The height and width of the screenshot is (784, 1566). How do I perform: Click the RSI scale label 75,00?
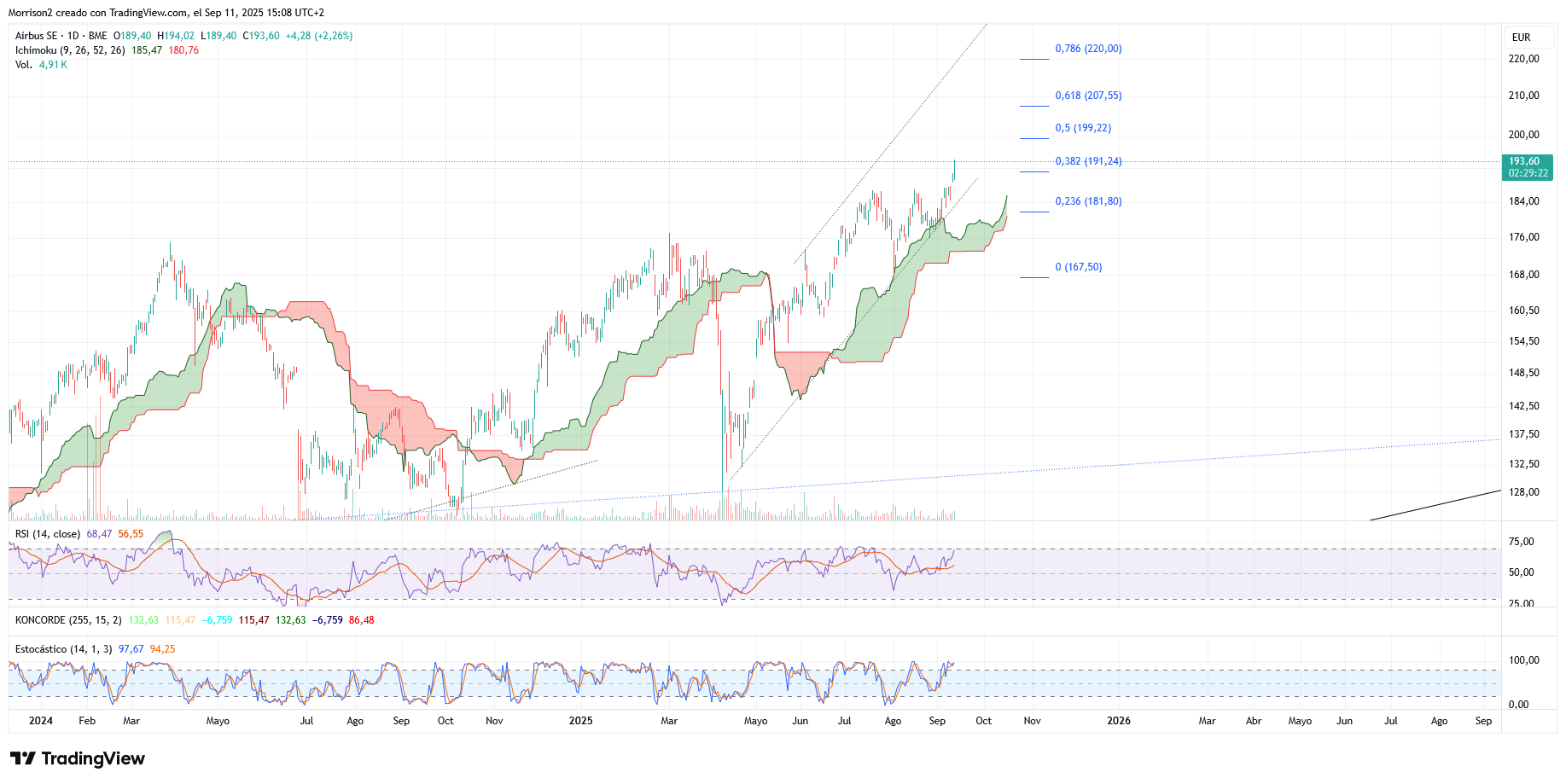1522,542
